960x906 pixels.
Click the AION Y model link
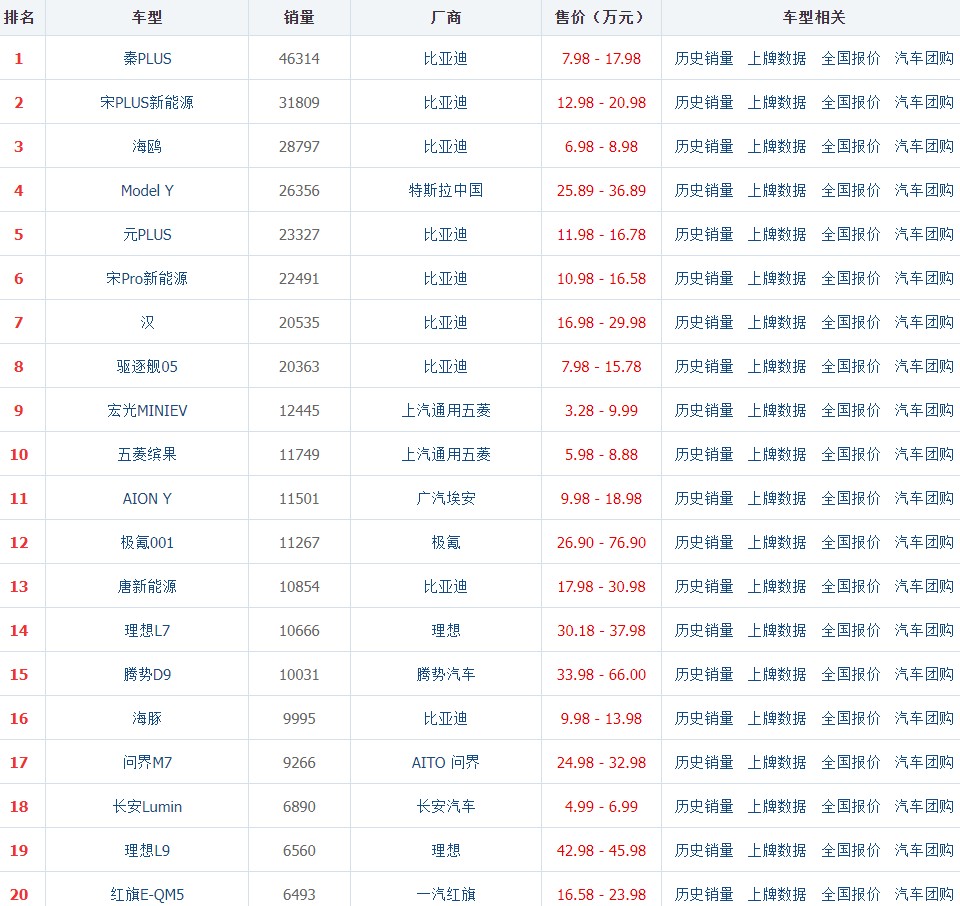[x=147, y=499]
